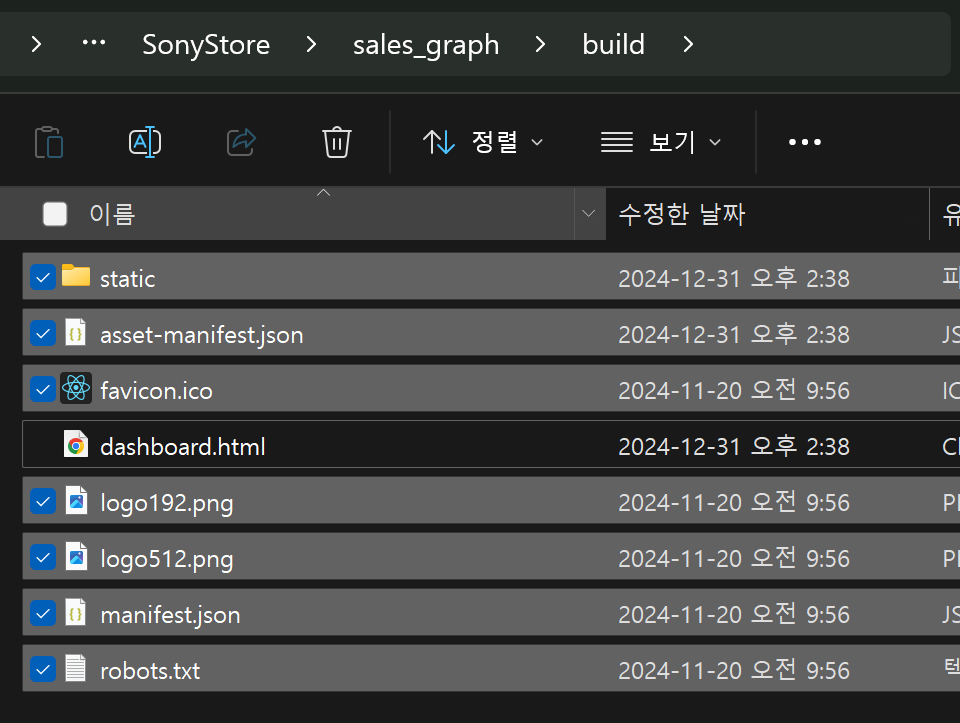Select file name asset-manifest.json
This screenshot has width=960, height=723.
tap(201, 335)
